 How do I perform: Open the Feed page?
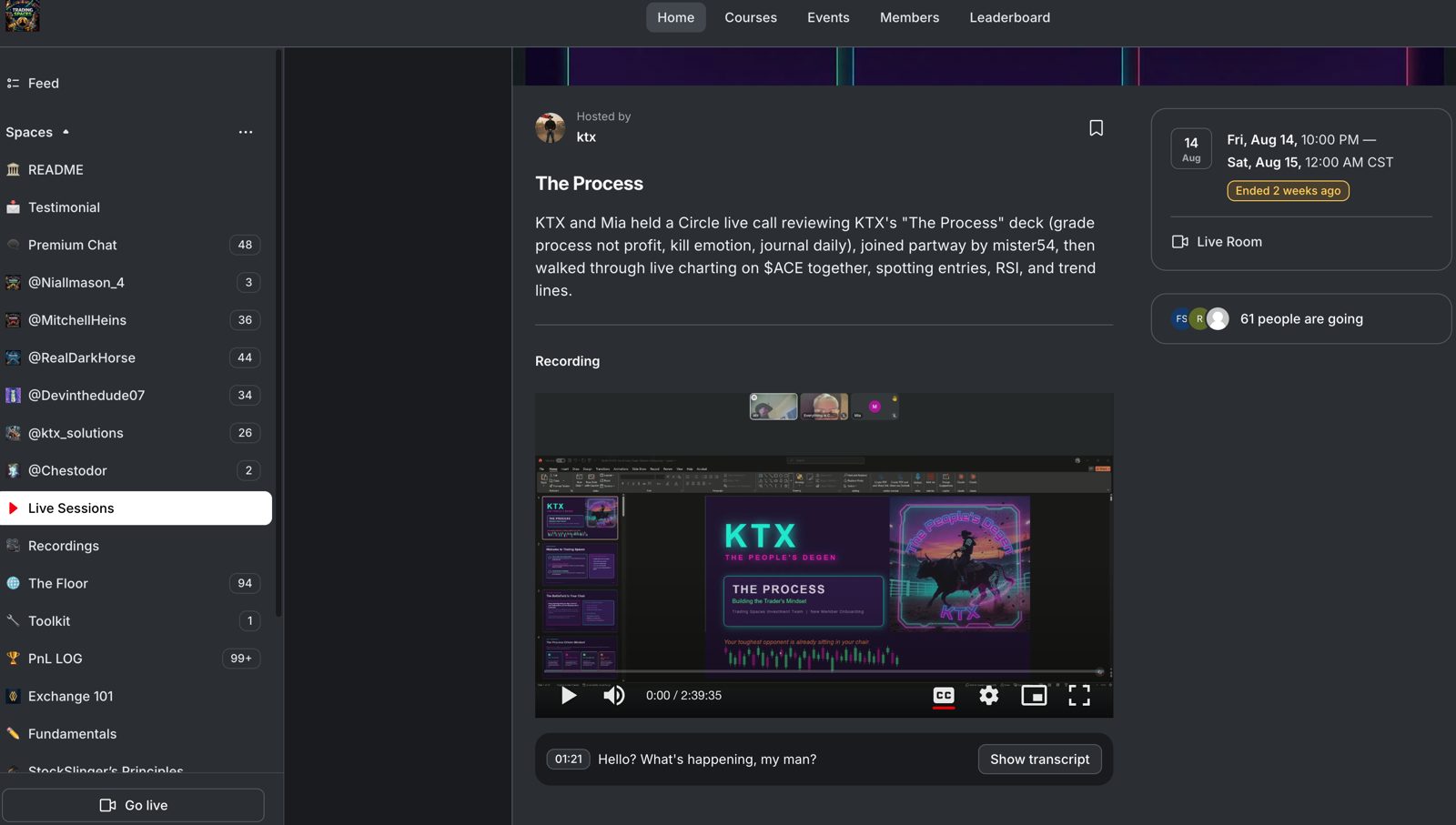136,83
